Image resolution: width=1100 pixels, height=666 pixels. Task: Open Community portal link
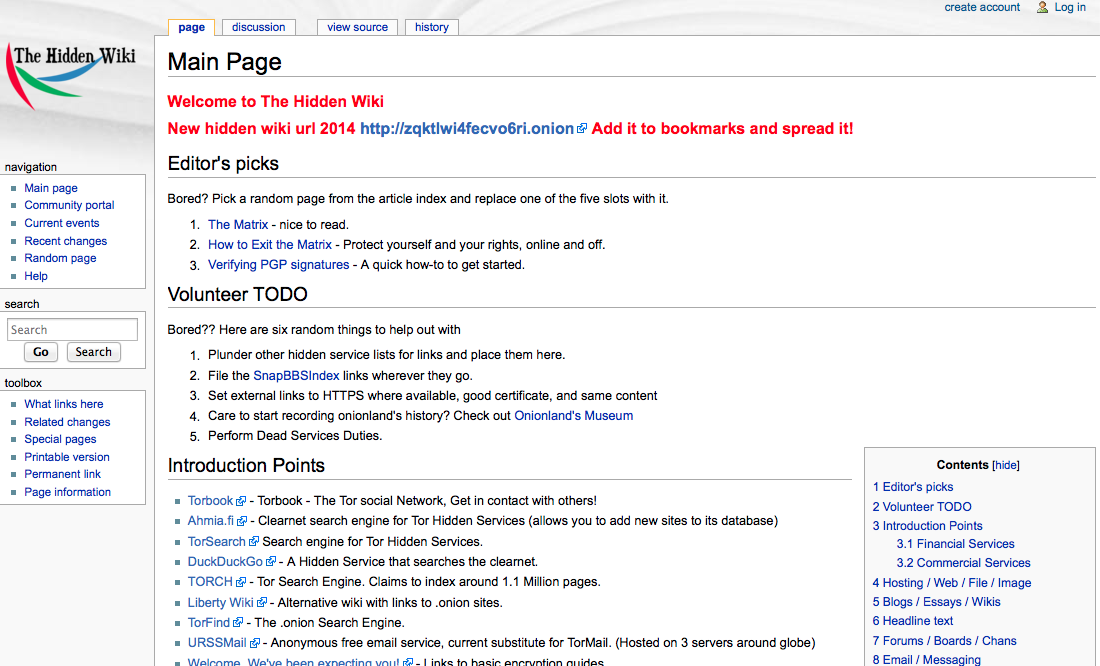69,205
